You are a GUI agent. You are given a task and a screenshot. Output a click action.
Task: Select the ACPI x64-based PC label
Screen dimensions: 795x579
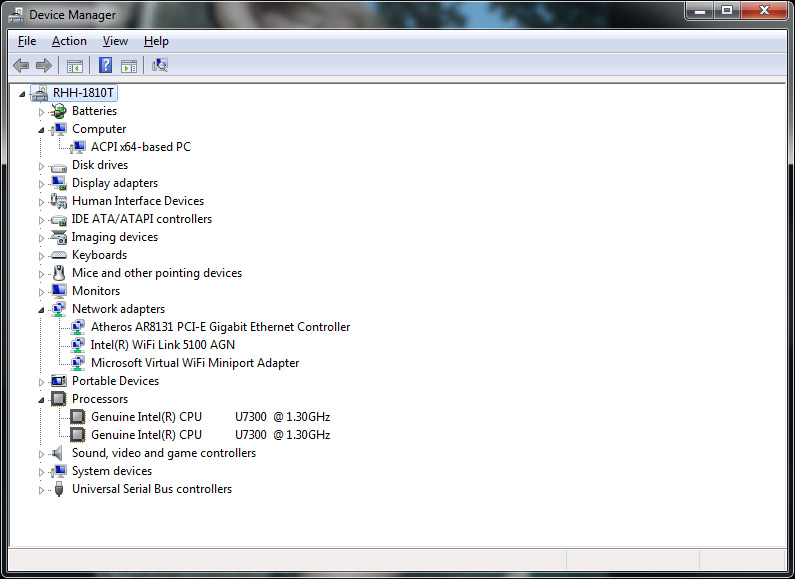[141, 147]
